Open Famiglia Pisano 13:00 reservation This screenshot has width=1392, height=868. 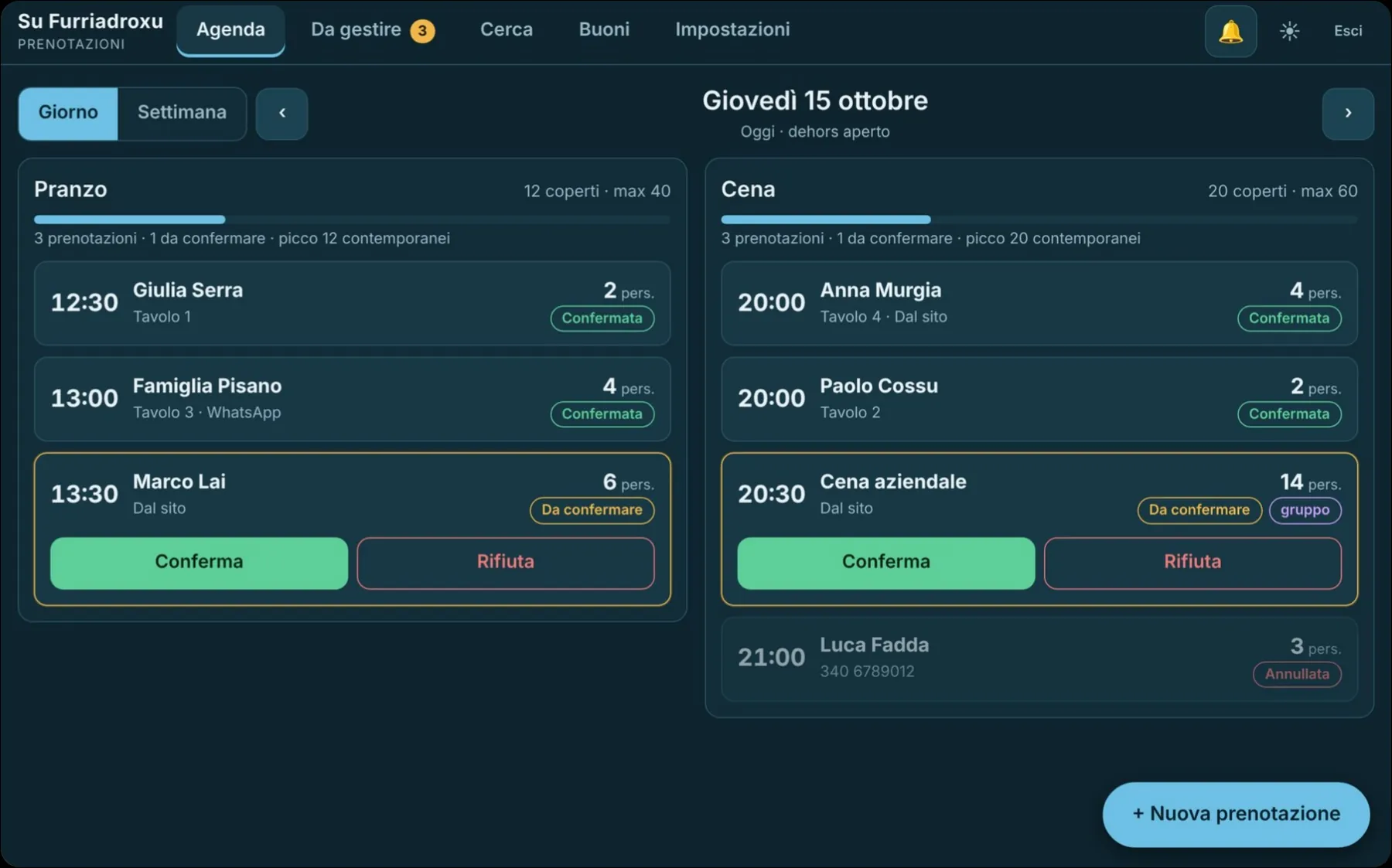click(x=352, y=399)
